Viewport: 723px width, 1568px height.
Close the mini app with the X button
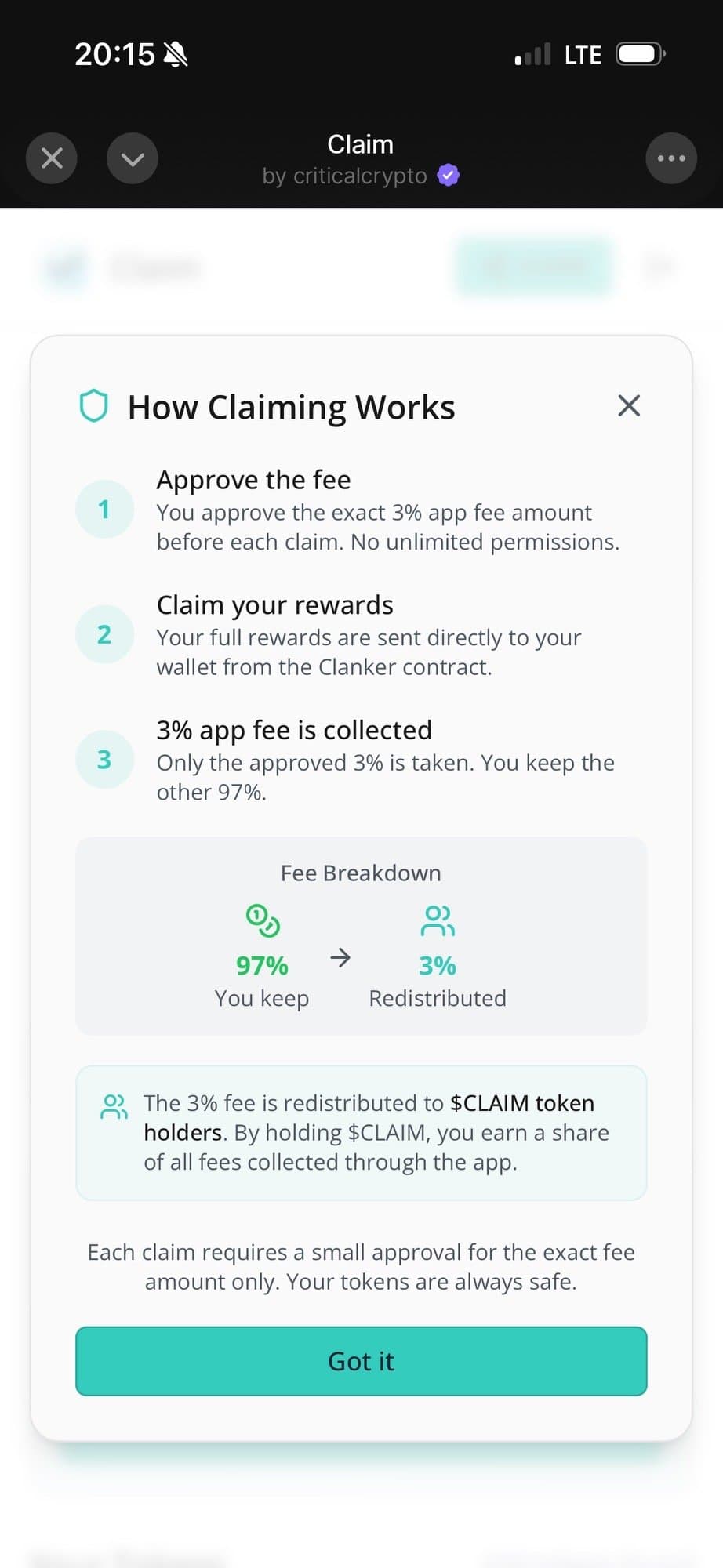(x=52, y=158)
